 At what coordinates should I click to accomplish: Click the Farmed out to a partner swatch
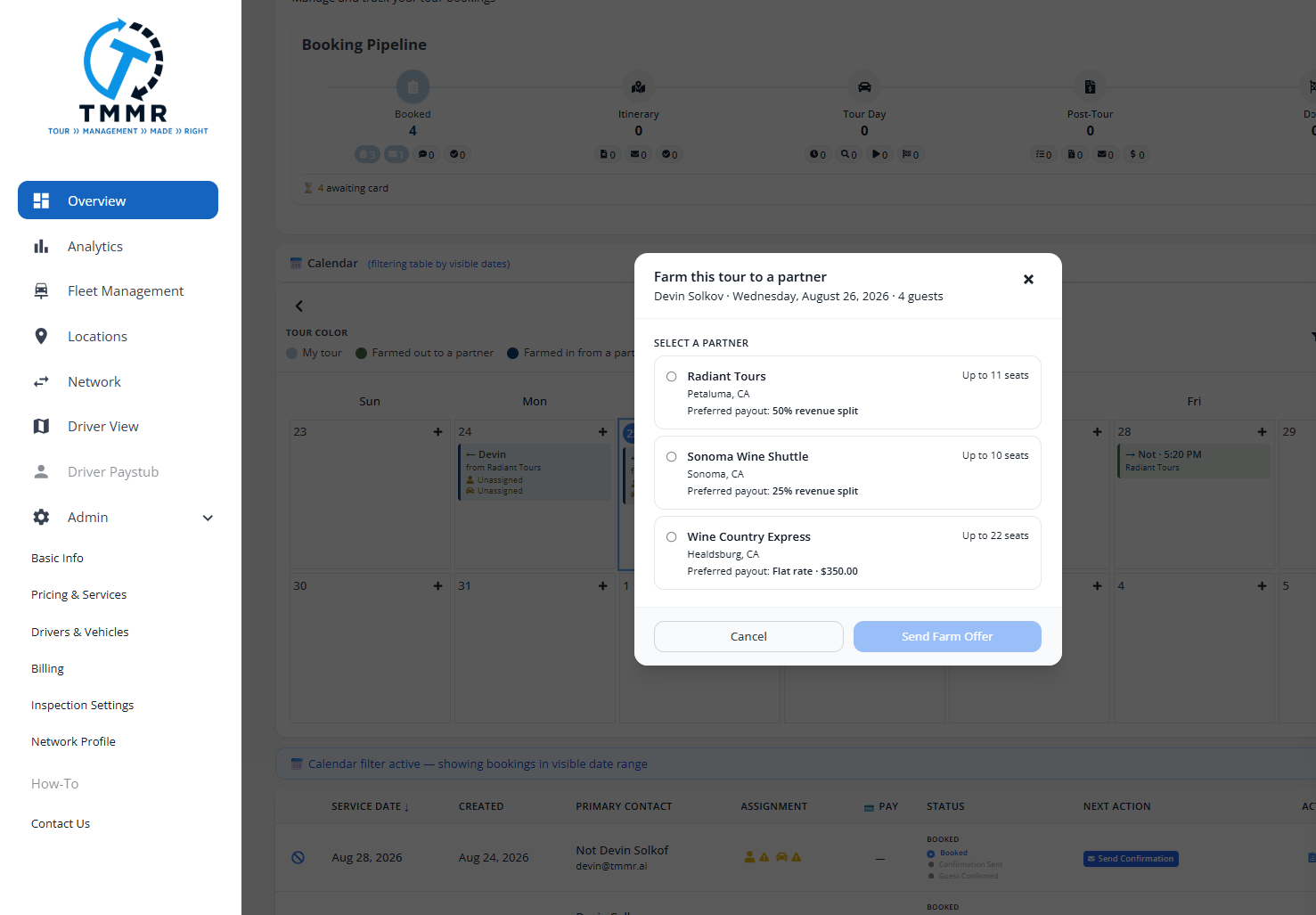(x=362, y=353)
